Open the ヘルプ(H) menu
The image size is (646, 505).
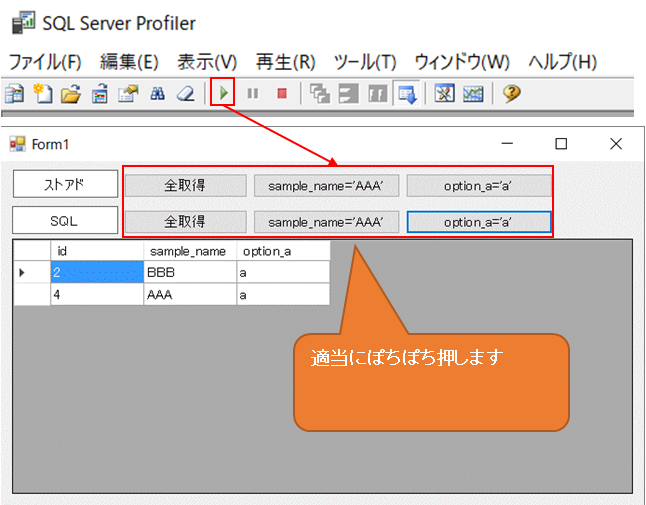(x=563, y=62)
